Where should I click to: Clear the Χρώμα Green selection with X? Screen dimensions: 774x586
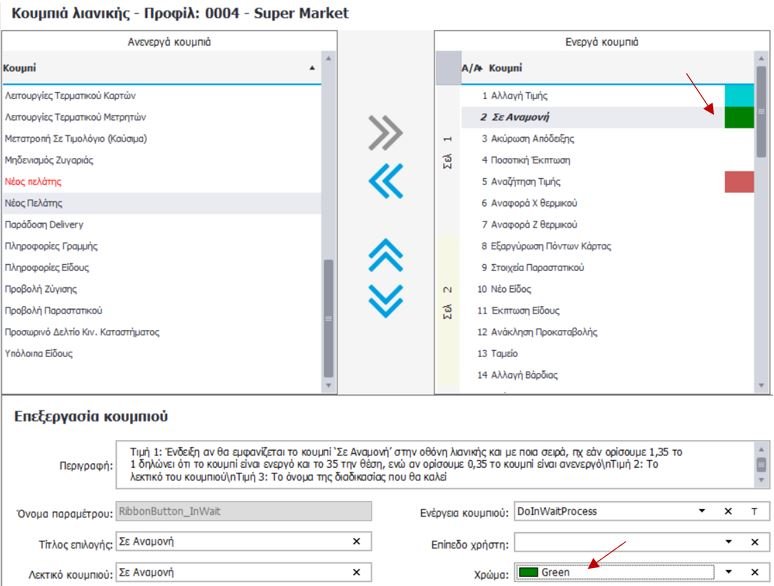pyautogui.click(x=755, y=572)
